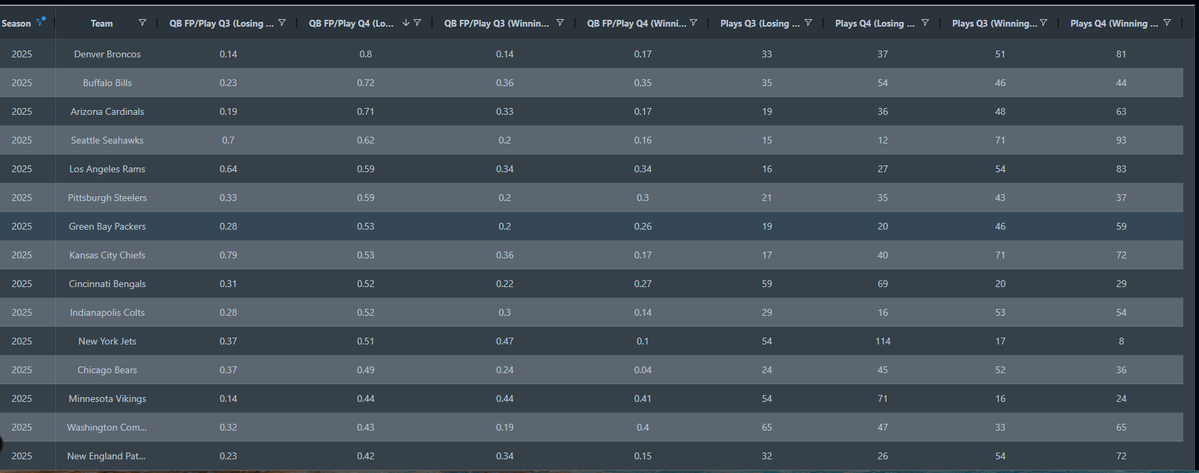Click the 0.64 value in Los Angeles Rams row
Image resolution: width=1199 pixels, height=473 pixels.
pos(228,169)
